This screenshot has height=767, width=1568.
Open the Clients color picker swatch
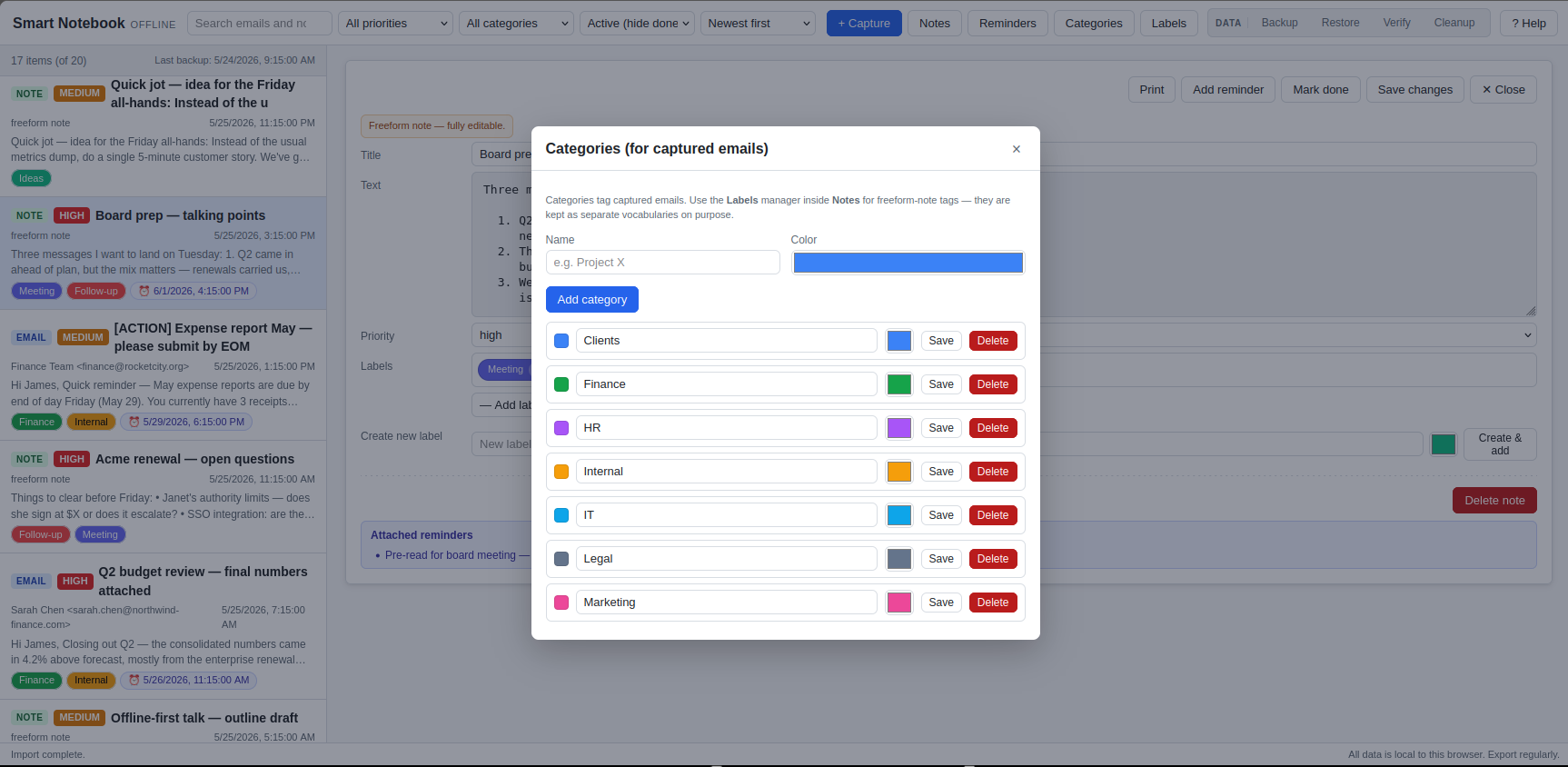click(899, 341)
